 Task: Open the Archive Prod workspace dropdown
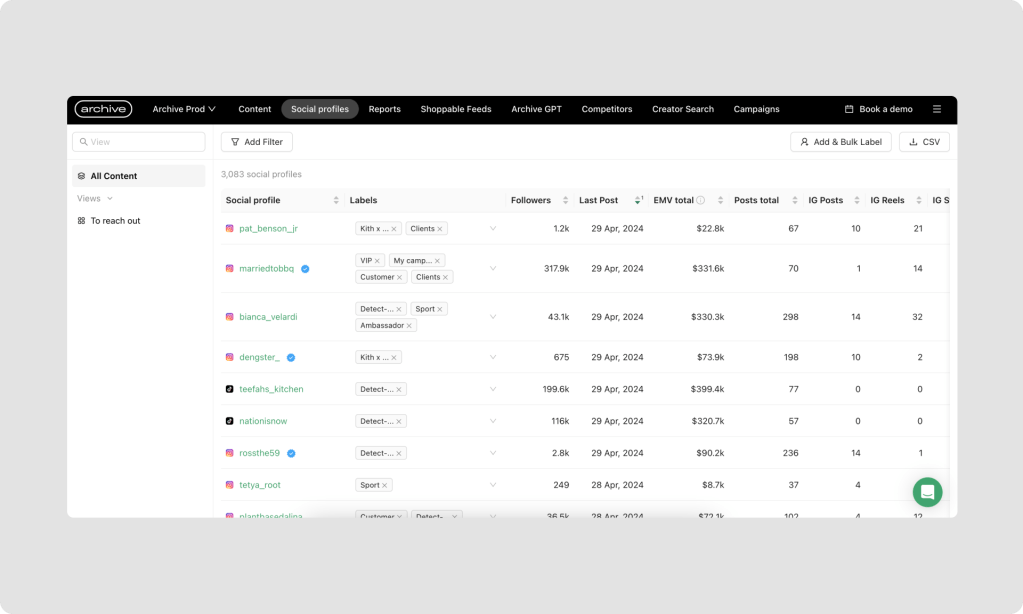click(184, 109)
